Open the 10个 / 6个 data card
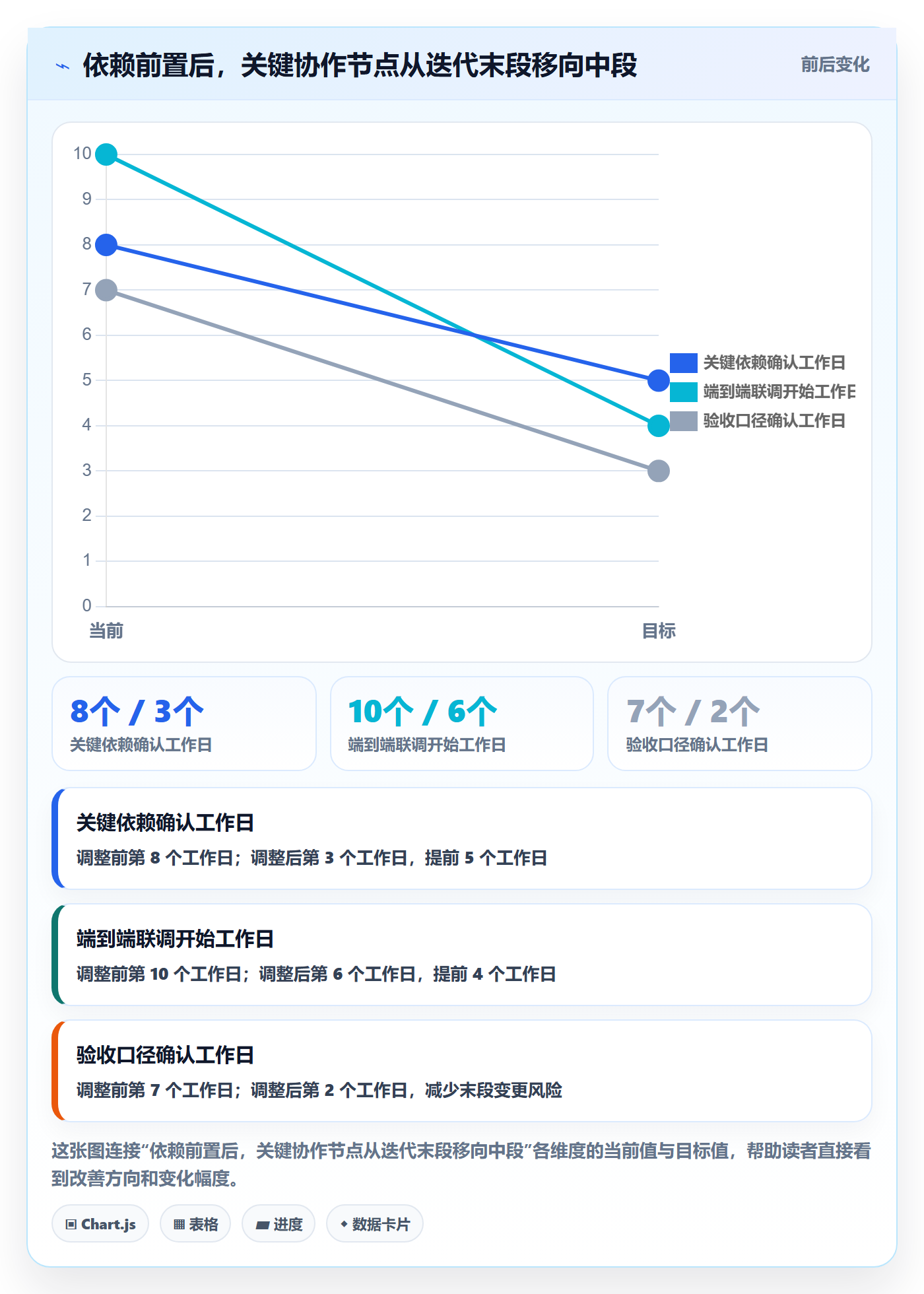924x1294 pixels. [x=462, y=724]
